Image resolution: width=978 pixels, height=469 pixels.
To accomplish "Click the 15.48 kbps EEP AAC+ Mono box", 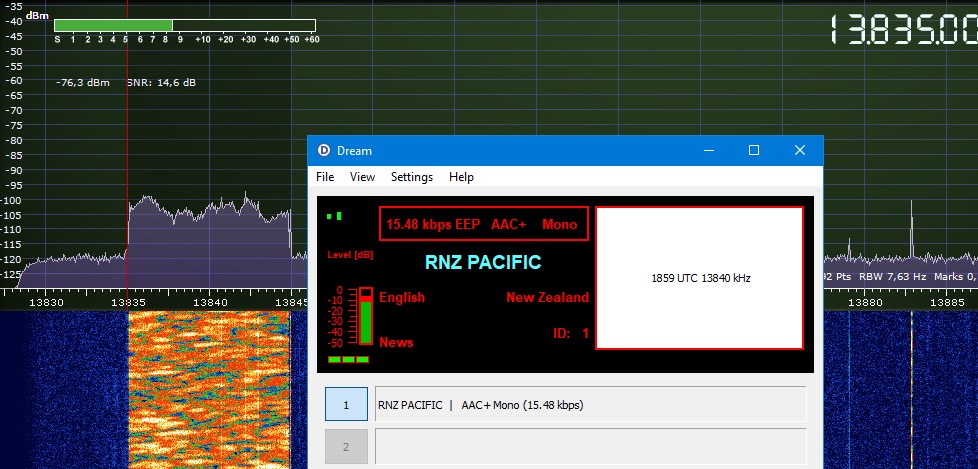I will coord(483,224).
